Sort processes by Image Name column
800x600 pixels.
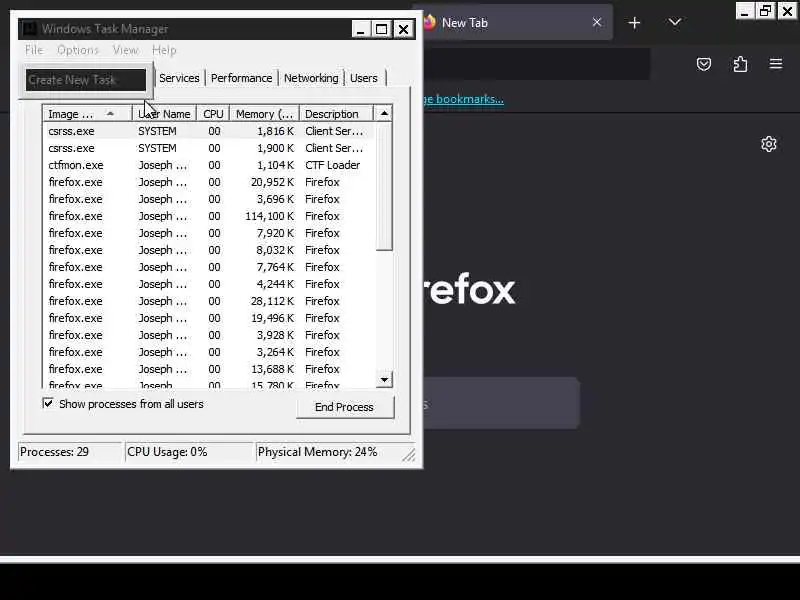[x=87, y=114]
